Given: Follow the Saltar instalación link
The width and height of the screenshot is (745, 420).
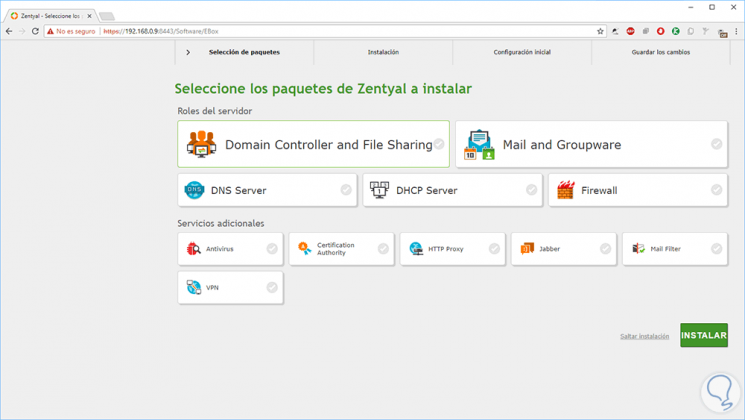Looking at the screenshot, I should point(644,336).
